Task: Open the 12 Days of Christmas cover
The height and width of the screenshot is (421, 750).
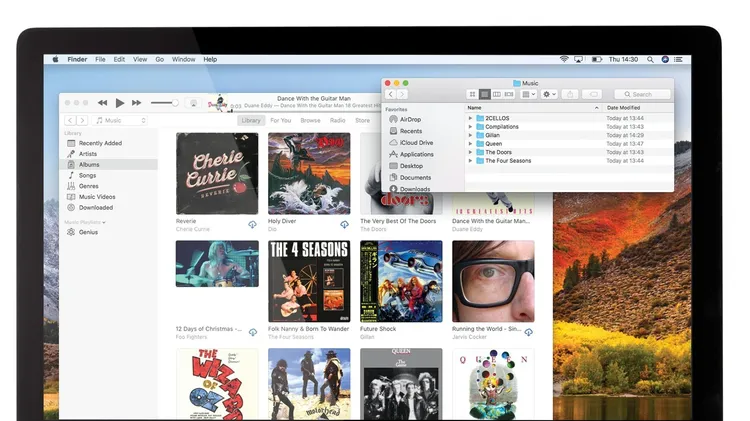Action: (x=217, y=264)
